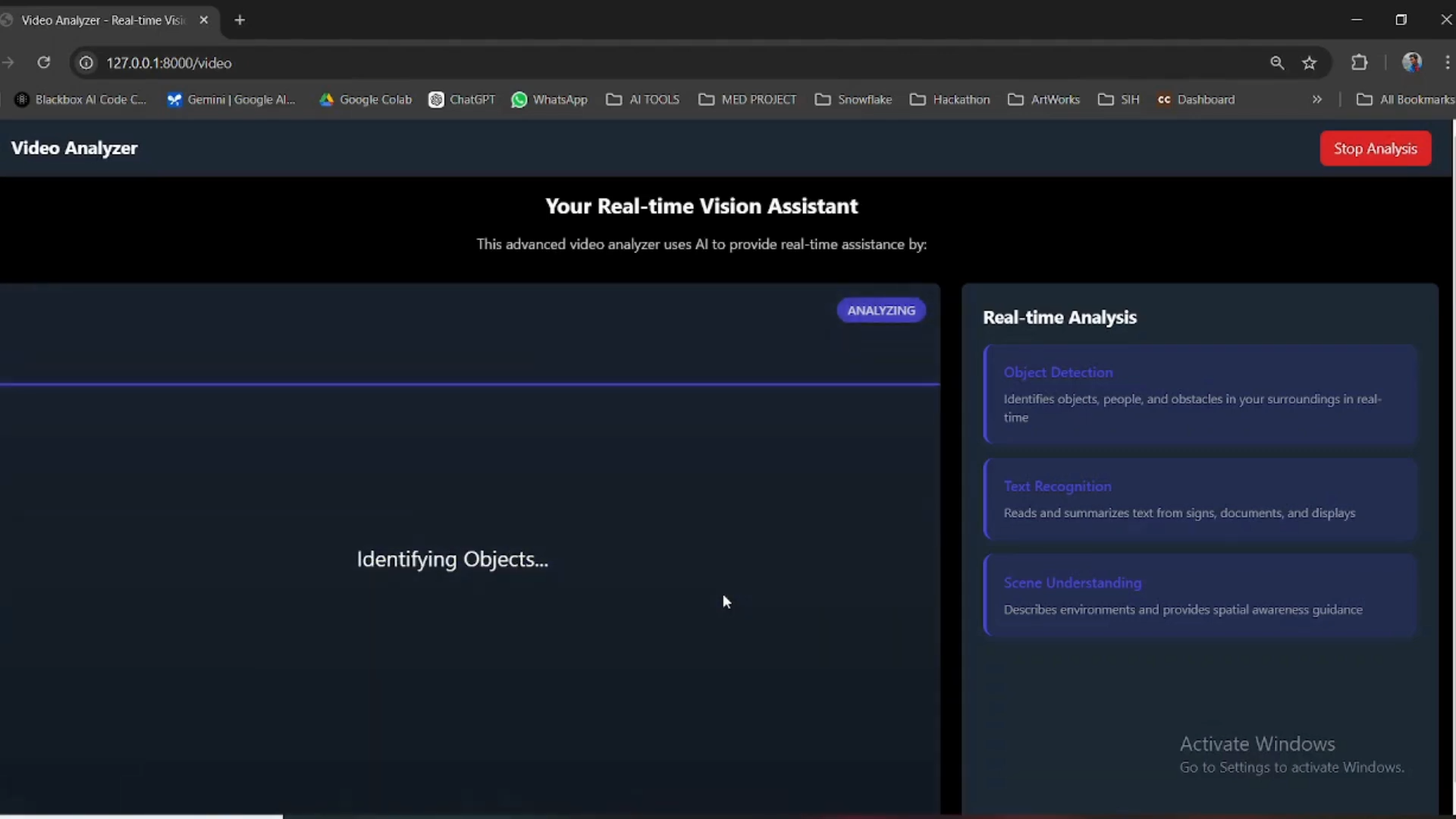The width and height of the screenshot is (1456, 819).
Task: Bookmark this page with star icon
Action: (x=1310, y=63)
